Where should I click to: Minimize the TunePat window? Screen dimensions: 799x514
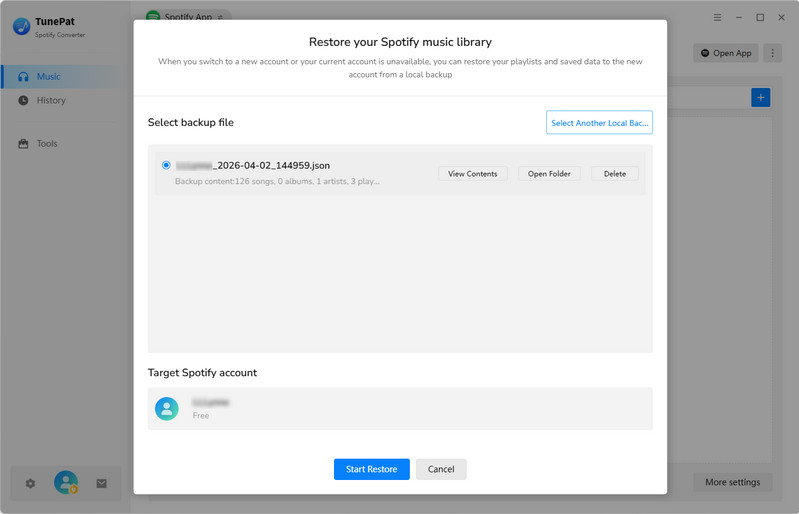click(x=739, y=17)
